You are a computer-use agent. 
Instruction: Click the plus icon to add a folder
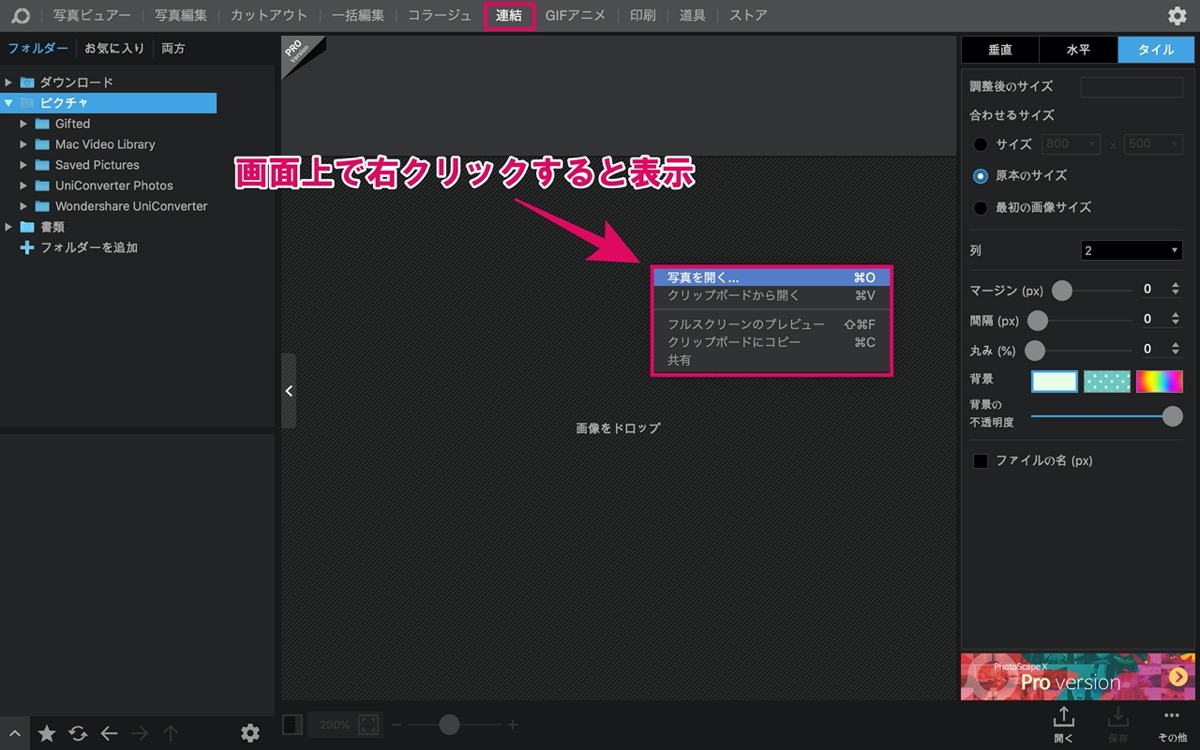27,247
